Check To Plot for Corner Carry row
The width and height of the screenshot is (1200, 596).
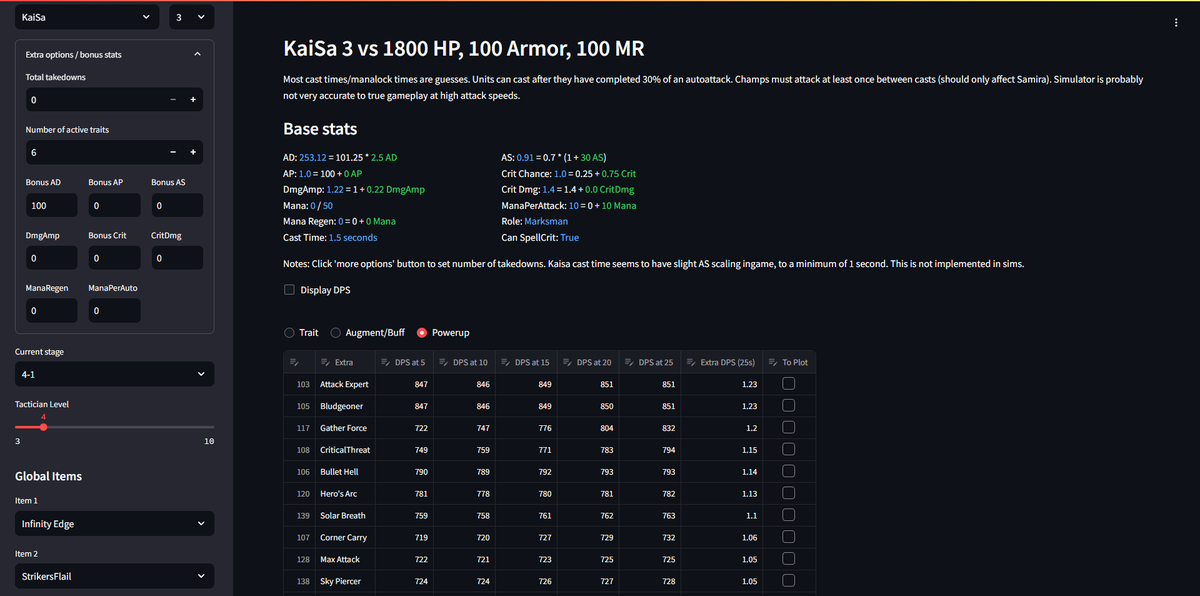click(788, 538)
